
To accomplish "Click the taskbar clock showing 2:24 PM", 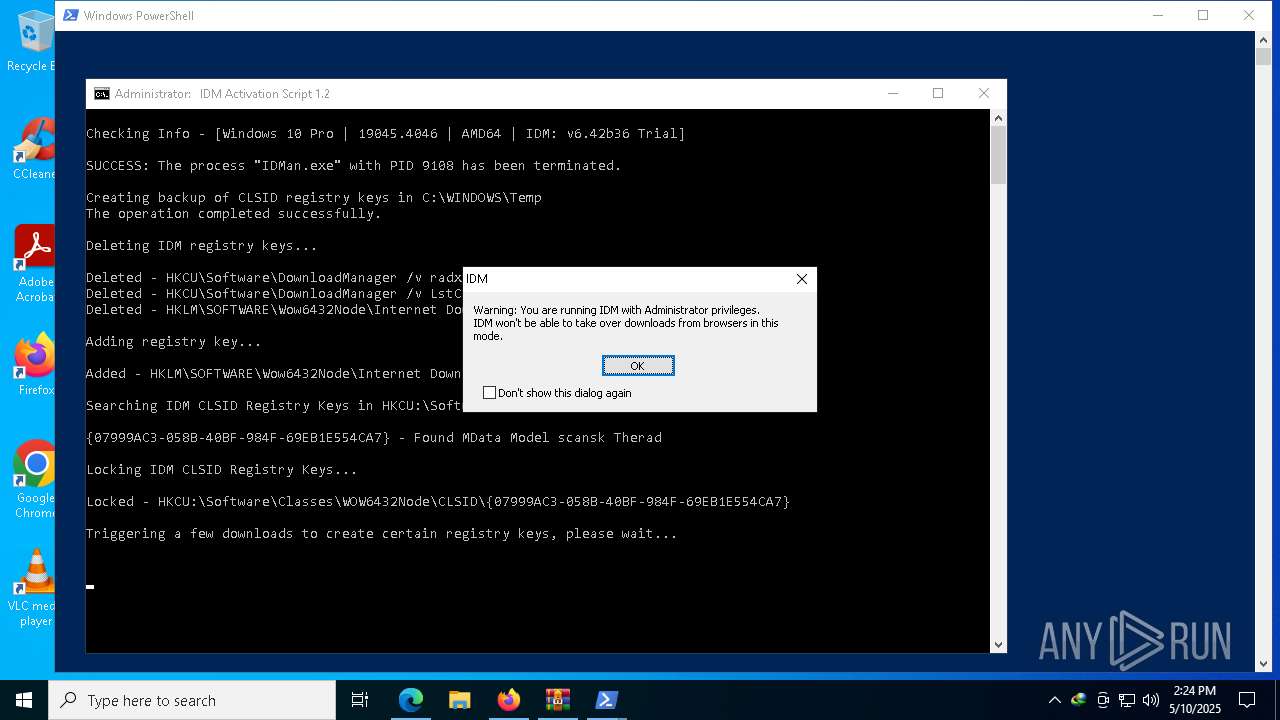I will tap(1195, 700).
